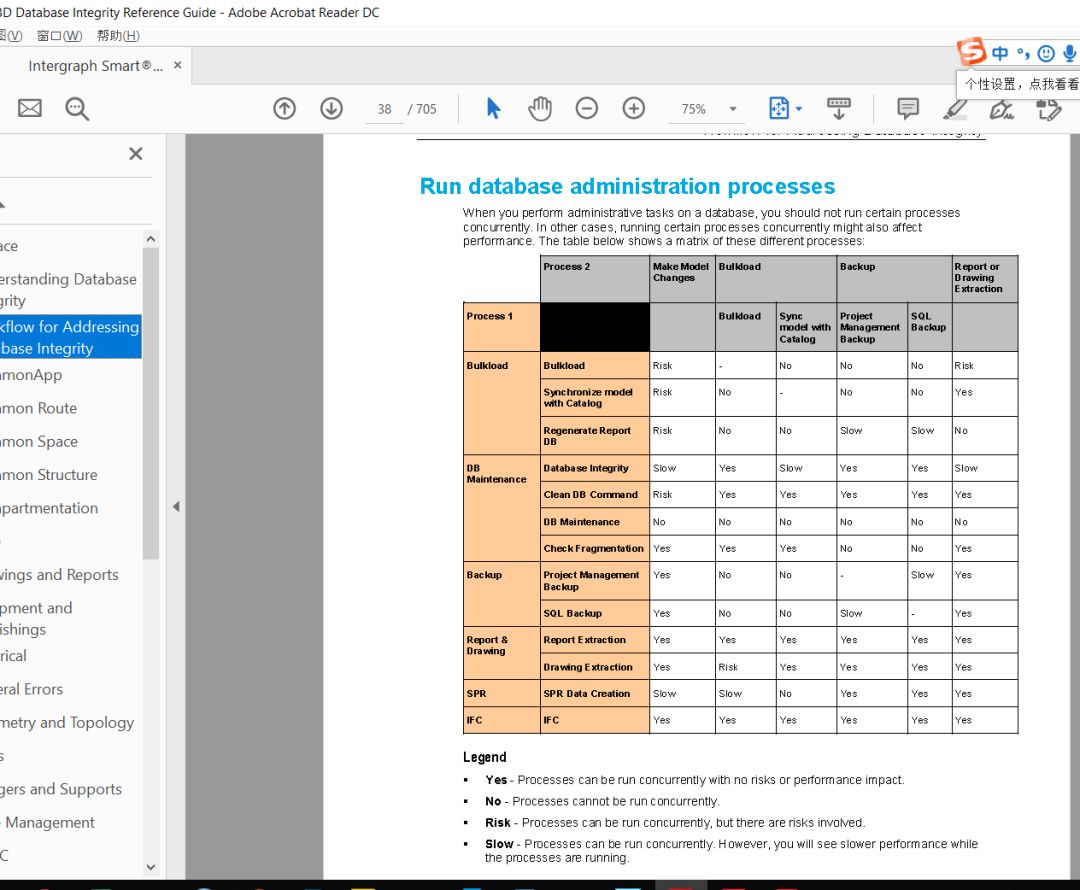Collapse the navigation pane with arrow
Viewport: 1080px width, 890px height.
pos(176,507)
